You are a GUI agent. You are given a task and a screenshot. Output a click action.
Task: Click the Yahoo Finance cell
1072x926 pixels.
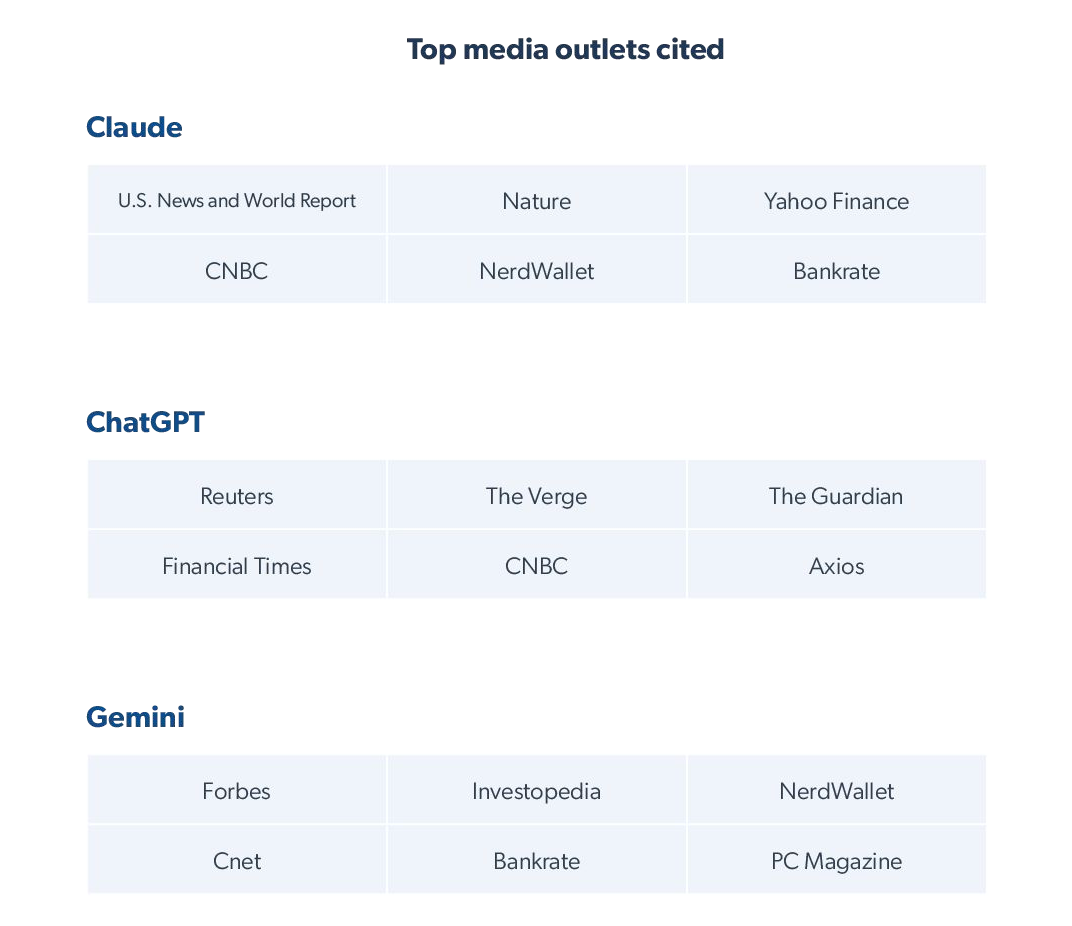point(836,201)
